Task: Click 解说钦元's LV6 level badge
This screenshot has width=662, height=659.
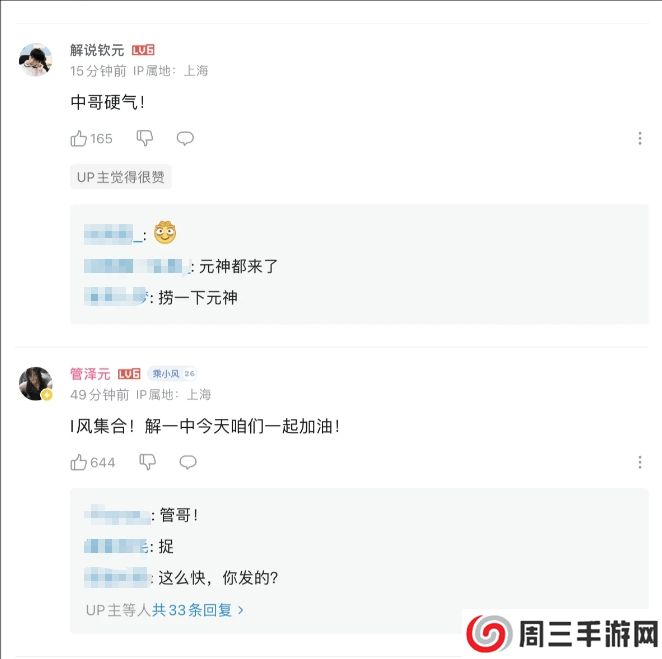Action: tap(143, 50)
